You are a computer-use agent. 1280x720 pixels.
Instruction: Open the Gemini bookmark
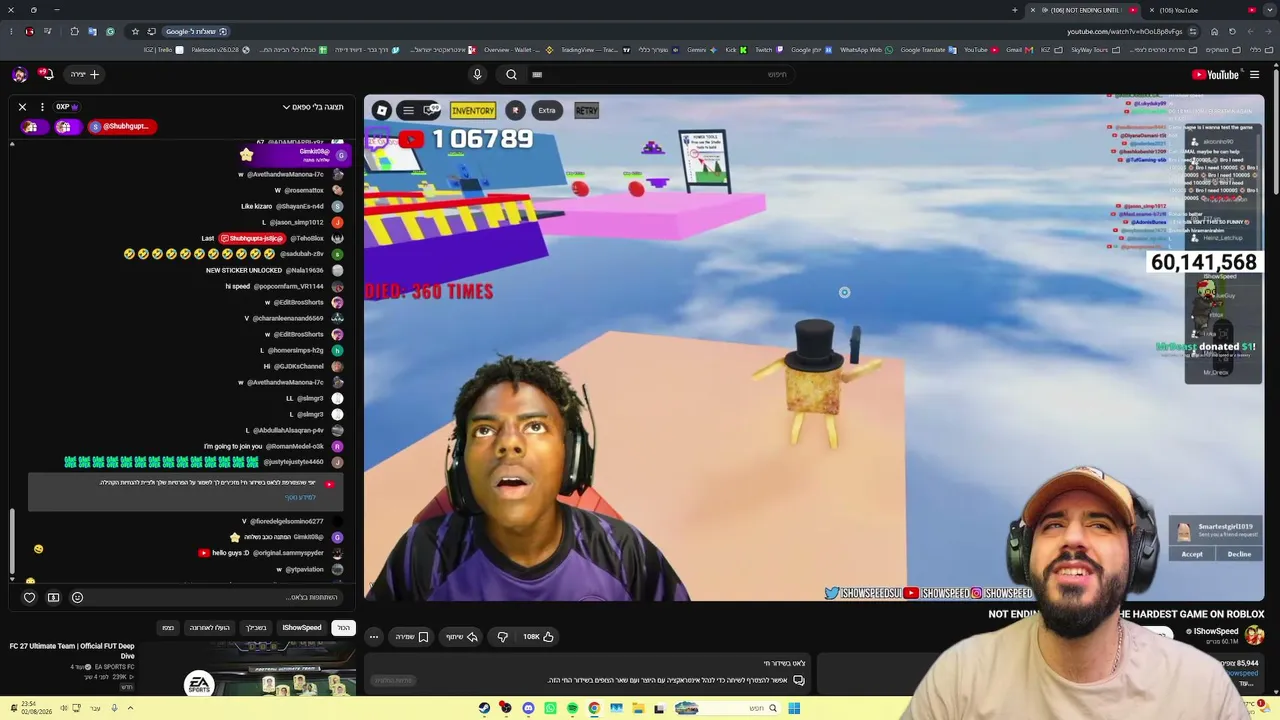coord(701,49)
